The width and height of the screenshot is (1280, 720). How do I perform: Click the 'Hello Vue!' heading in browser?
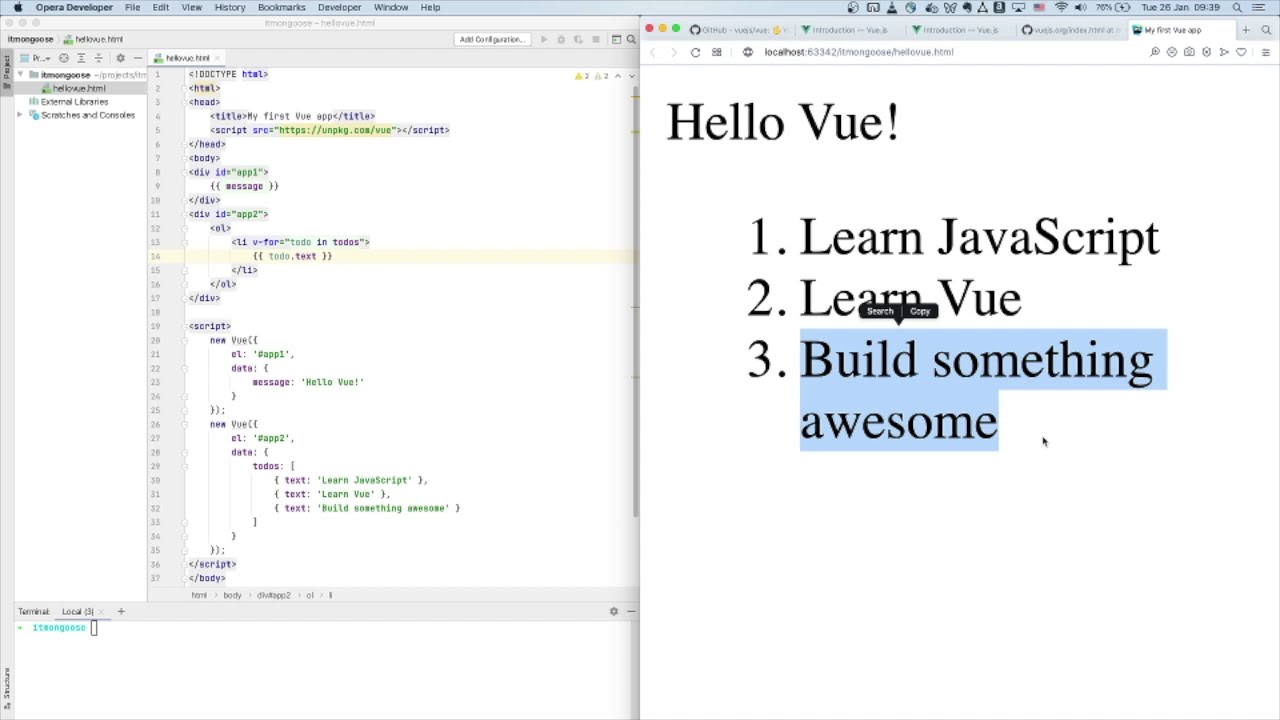coord(782,122)
